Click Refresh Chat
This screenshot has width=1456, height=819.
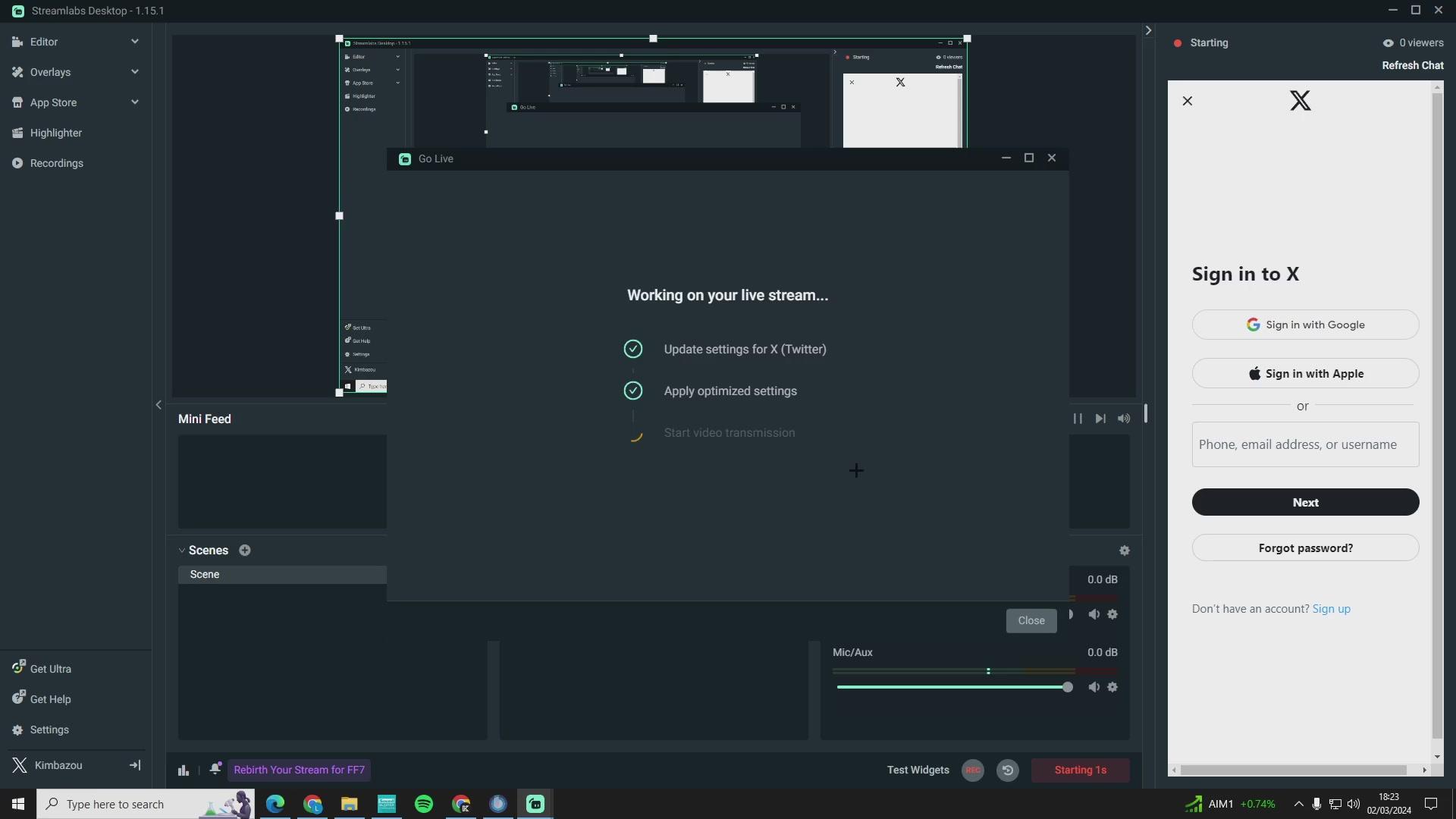click(x=1412, y=65)
